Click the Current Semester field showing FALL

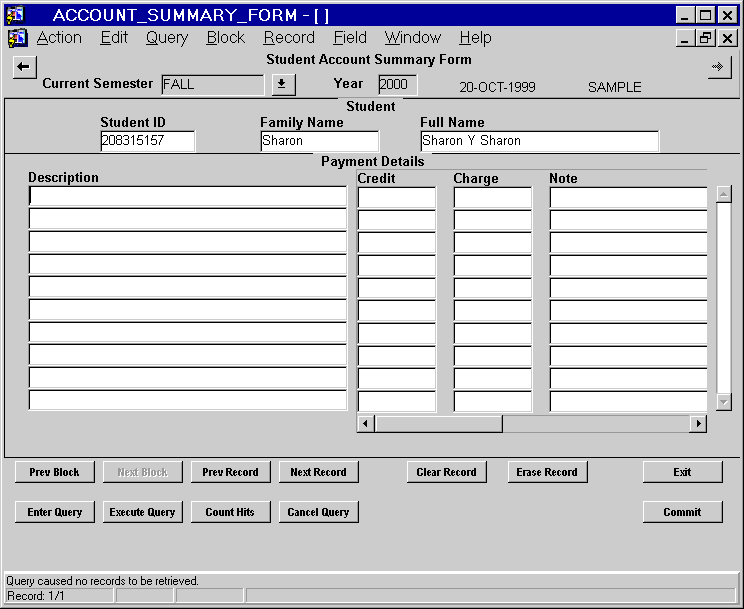213,84
